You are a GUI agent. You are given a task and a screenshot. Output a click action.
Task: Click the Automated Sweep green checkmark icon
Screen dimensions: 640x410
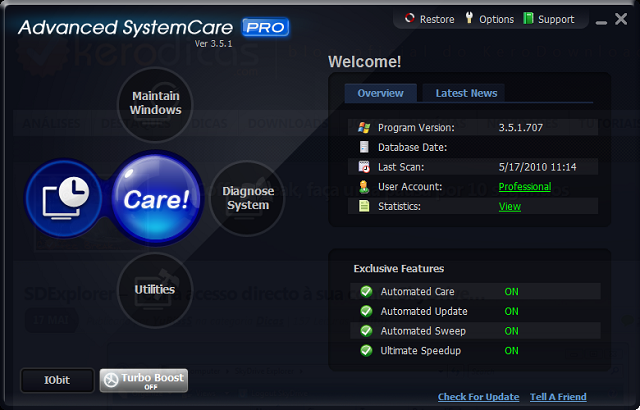pos(366,330)
